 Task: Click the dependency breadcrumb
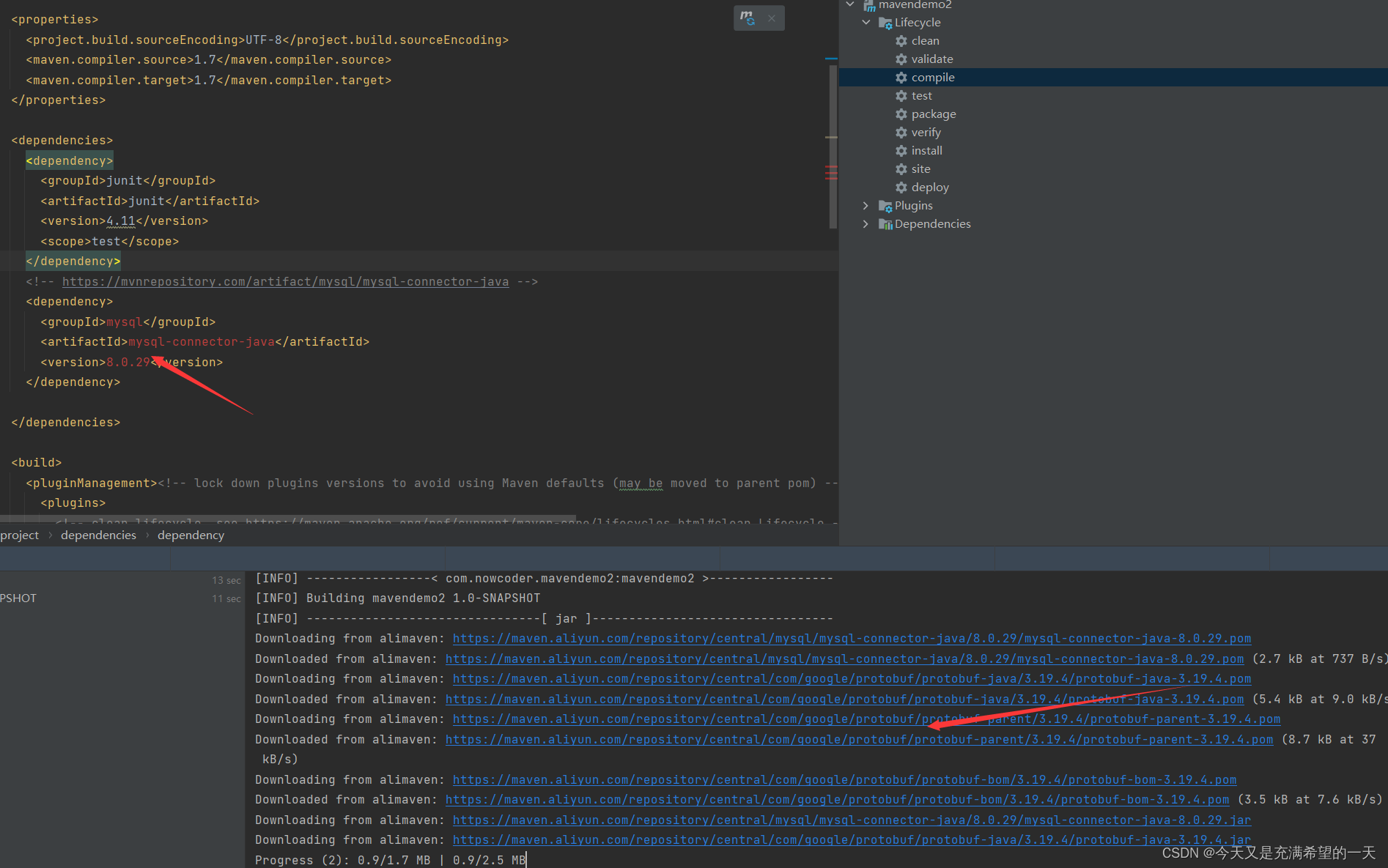(191, 535)
